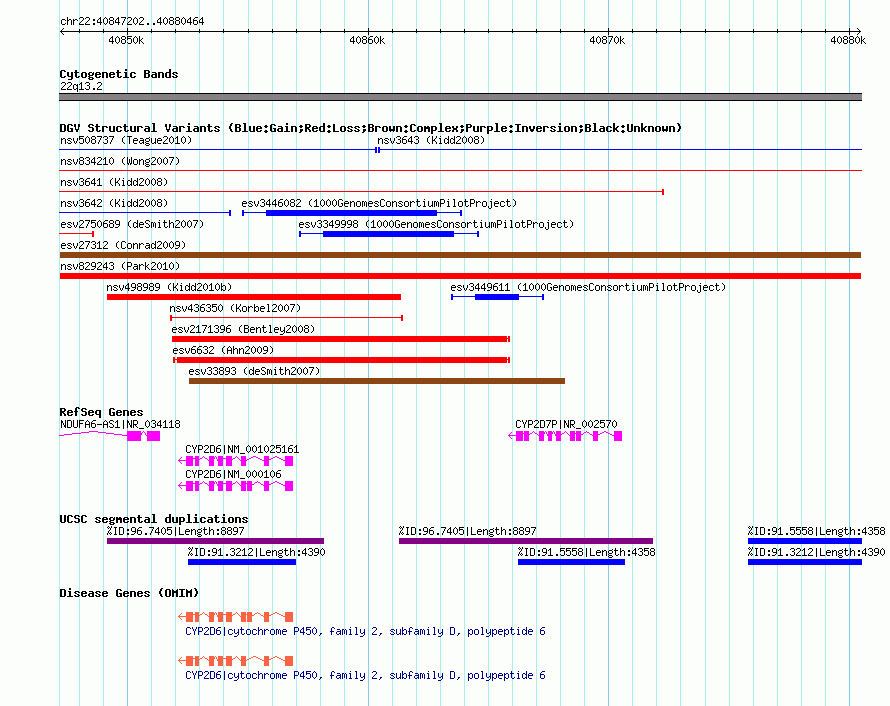The height and width of the screenshot is (706, 890).
Task: Click the DGV Structural Variants track title
Action: point(370,128)
